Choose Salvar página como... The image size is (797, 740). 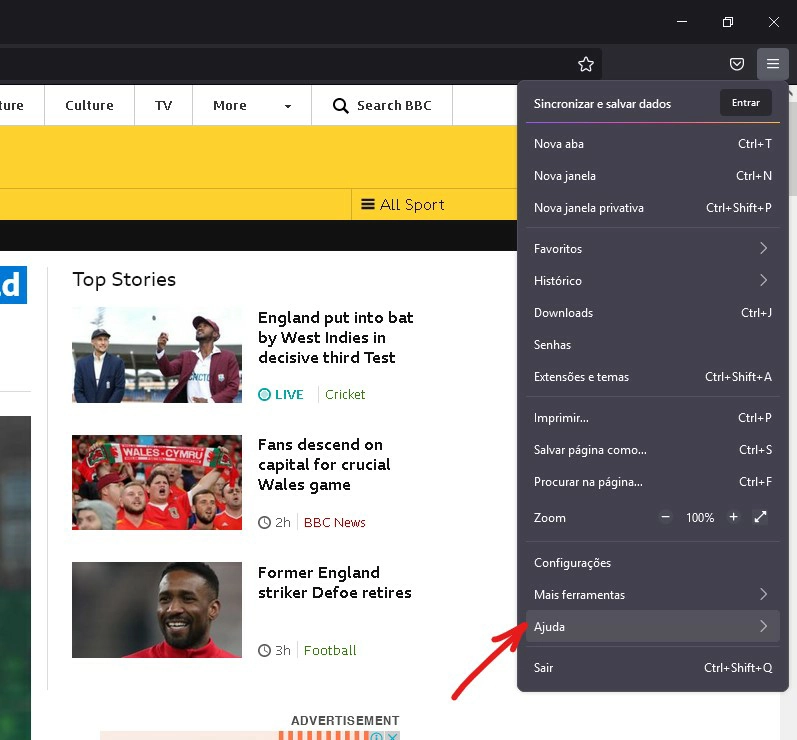click(x=653, y=450)
